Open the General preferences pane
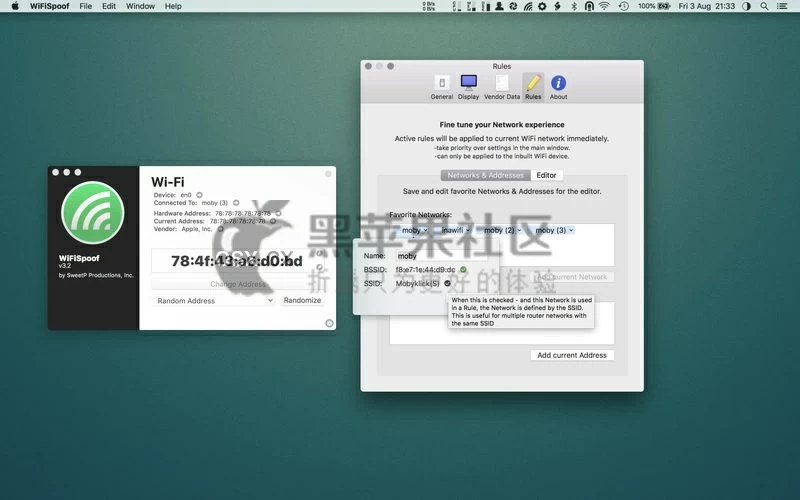The image size is (800, 500). coord(442,87)
